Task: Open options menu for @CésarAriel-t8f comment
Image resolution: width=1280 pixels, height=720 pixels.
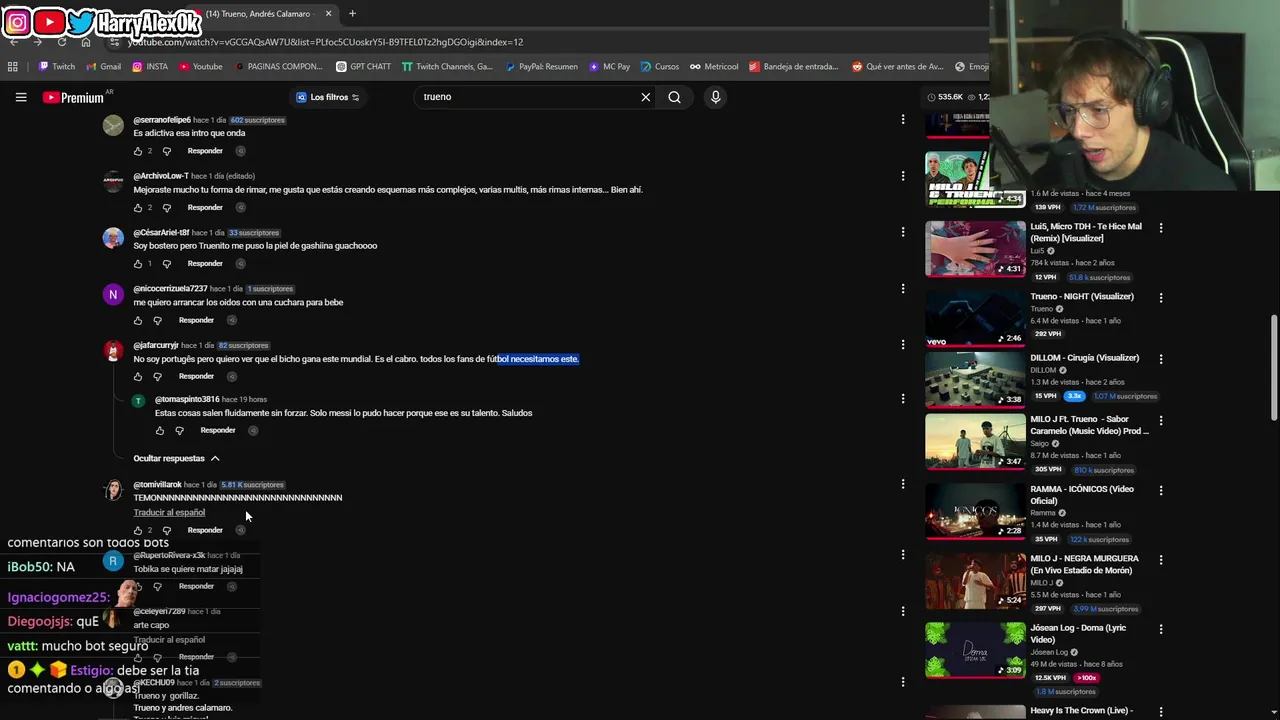Action: [x=903, y=232]
